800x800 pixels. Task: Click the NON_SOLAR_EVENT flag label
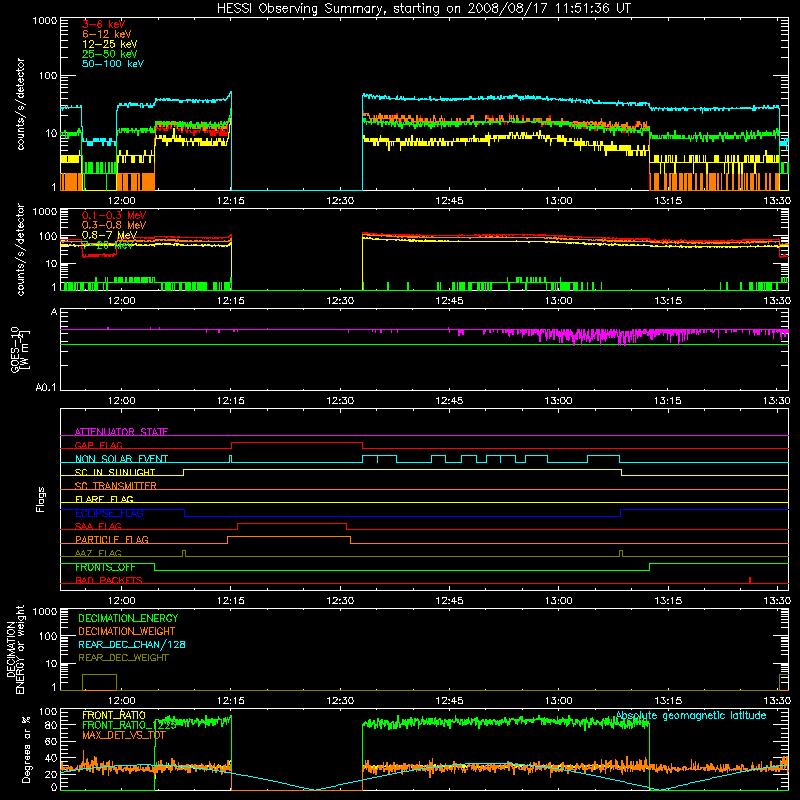tap(121, 459)
